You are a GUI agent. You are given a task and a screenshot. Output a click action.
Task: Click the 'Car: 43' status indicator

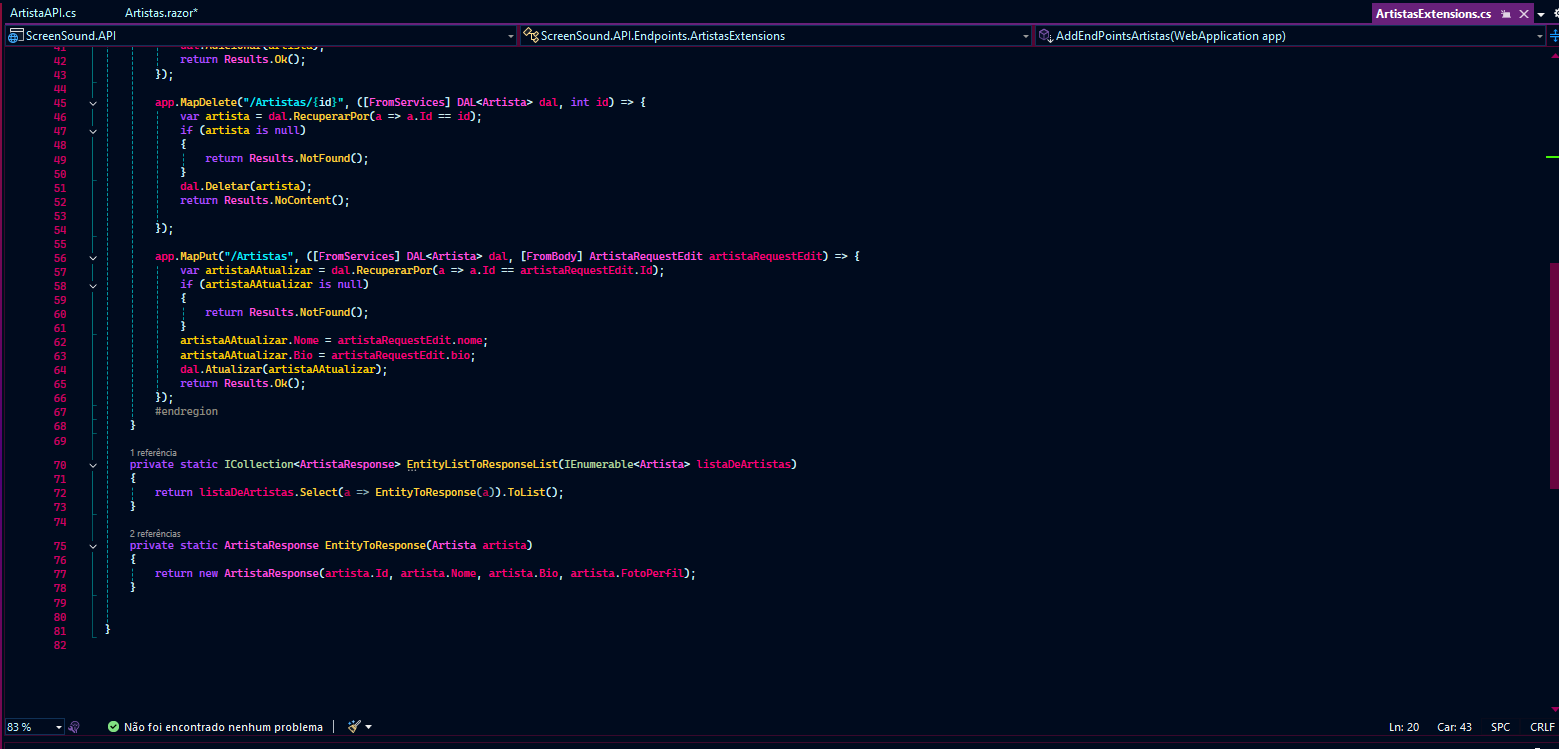pos(1455,727)
